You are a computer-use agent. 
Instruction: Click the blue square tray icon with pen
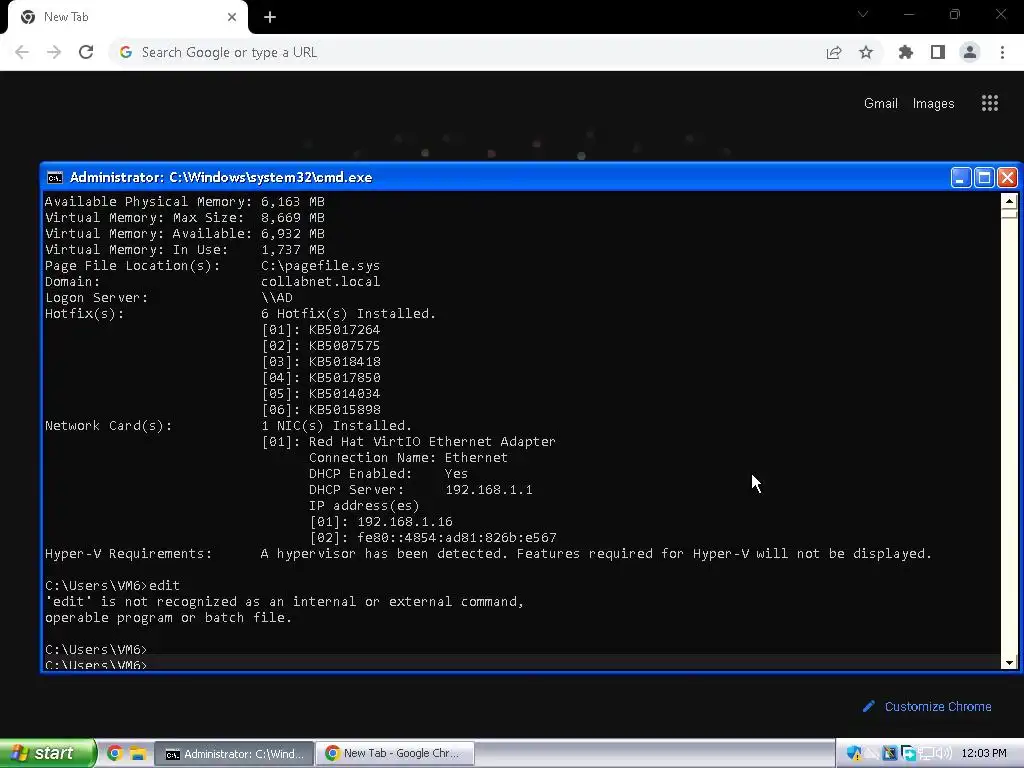coord(889,753)
